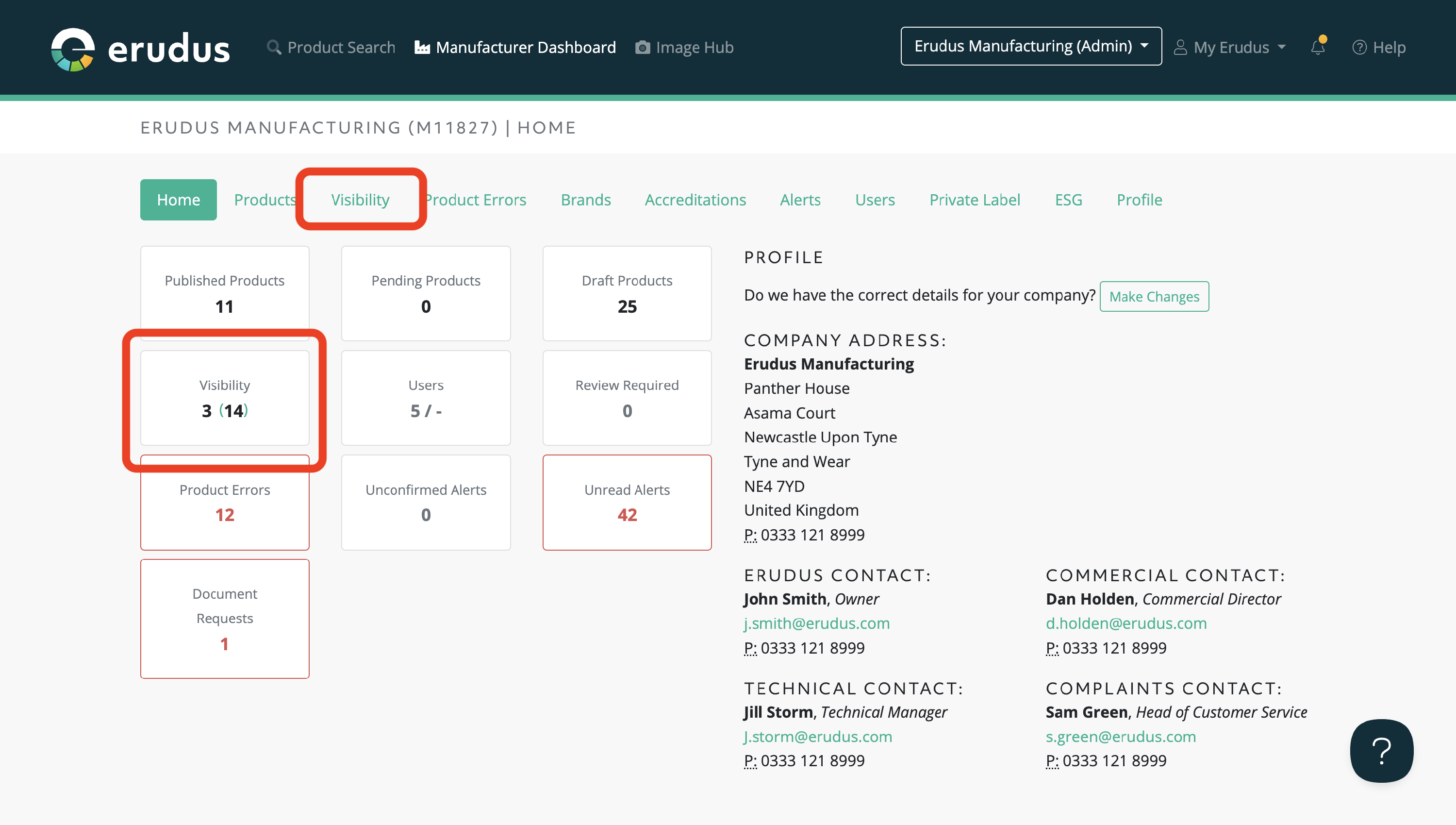Open the Visibility stats card

pos(225,398)
